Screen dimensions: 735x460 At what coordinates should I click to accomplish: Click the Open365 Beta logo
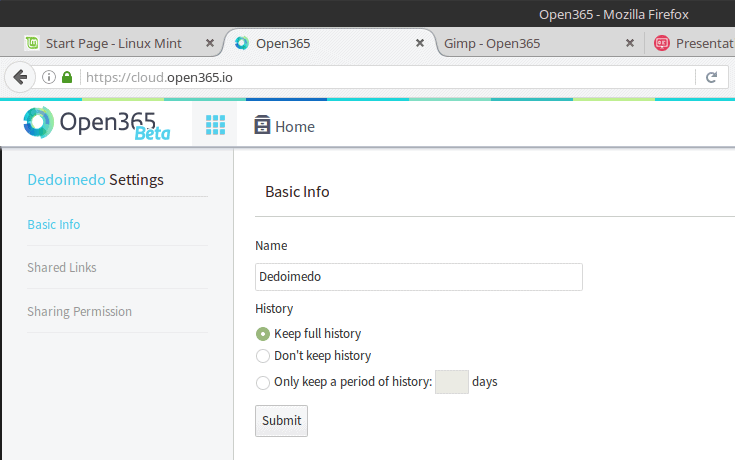click(x=97, y=123)
